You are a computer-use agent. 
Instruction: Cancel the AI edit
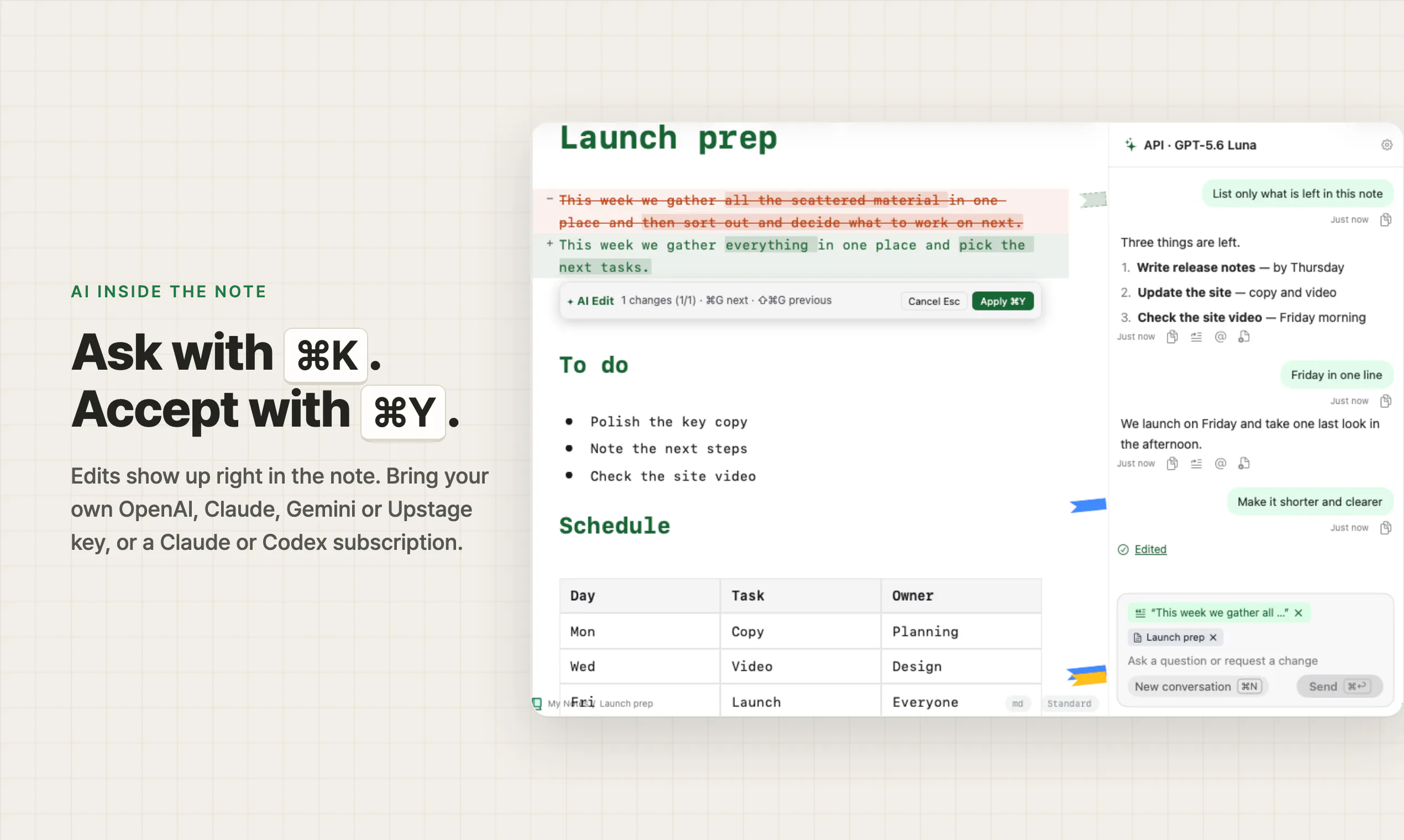click(934, 301)
